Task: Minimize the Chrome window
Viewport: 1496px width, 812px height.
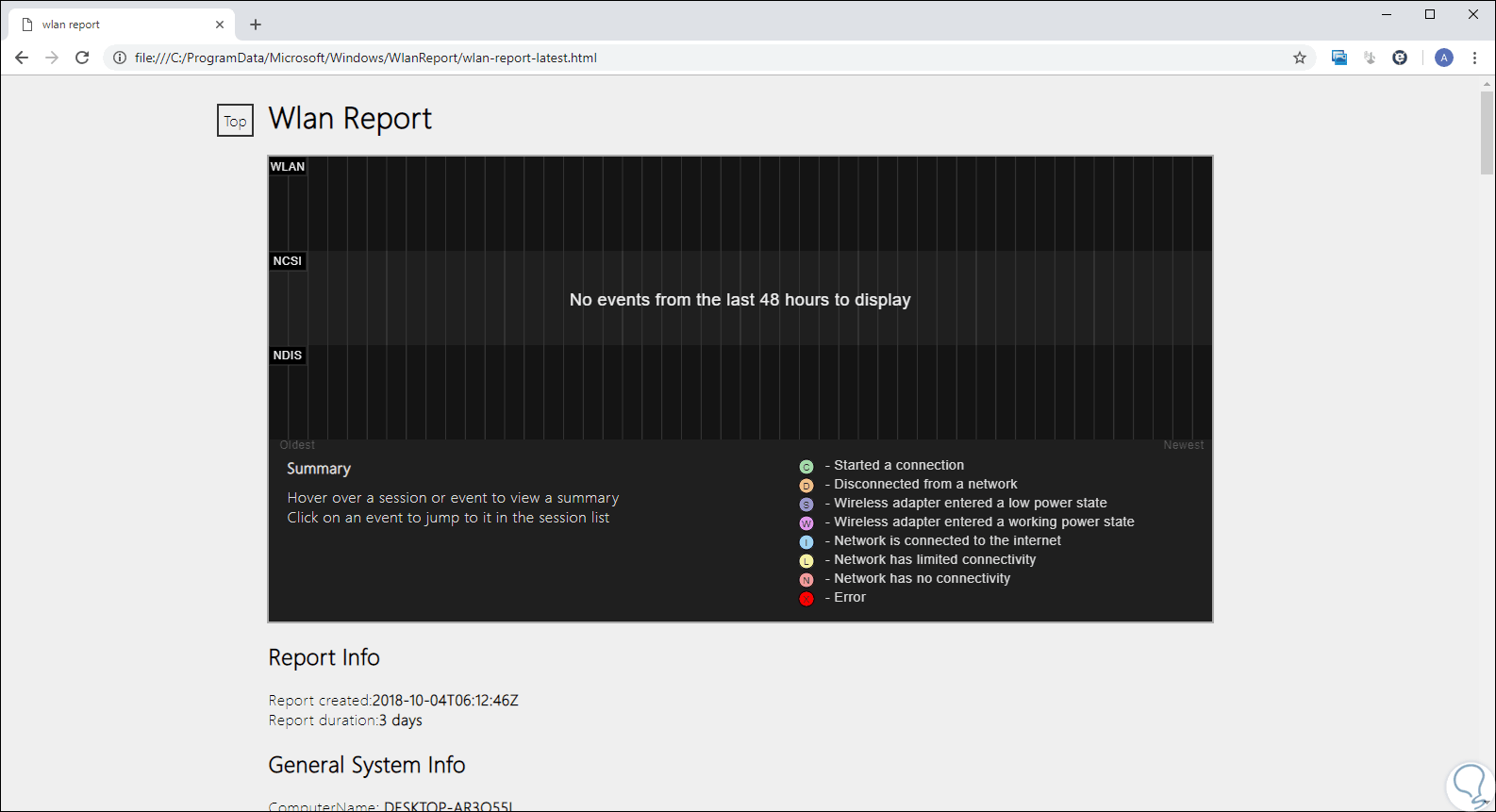Action: [x=1387, y=14]
